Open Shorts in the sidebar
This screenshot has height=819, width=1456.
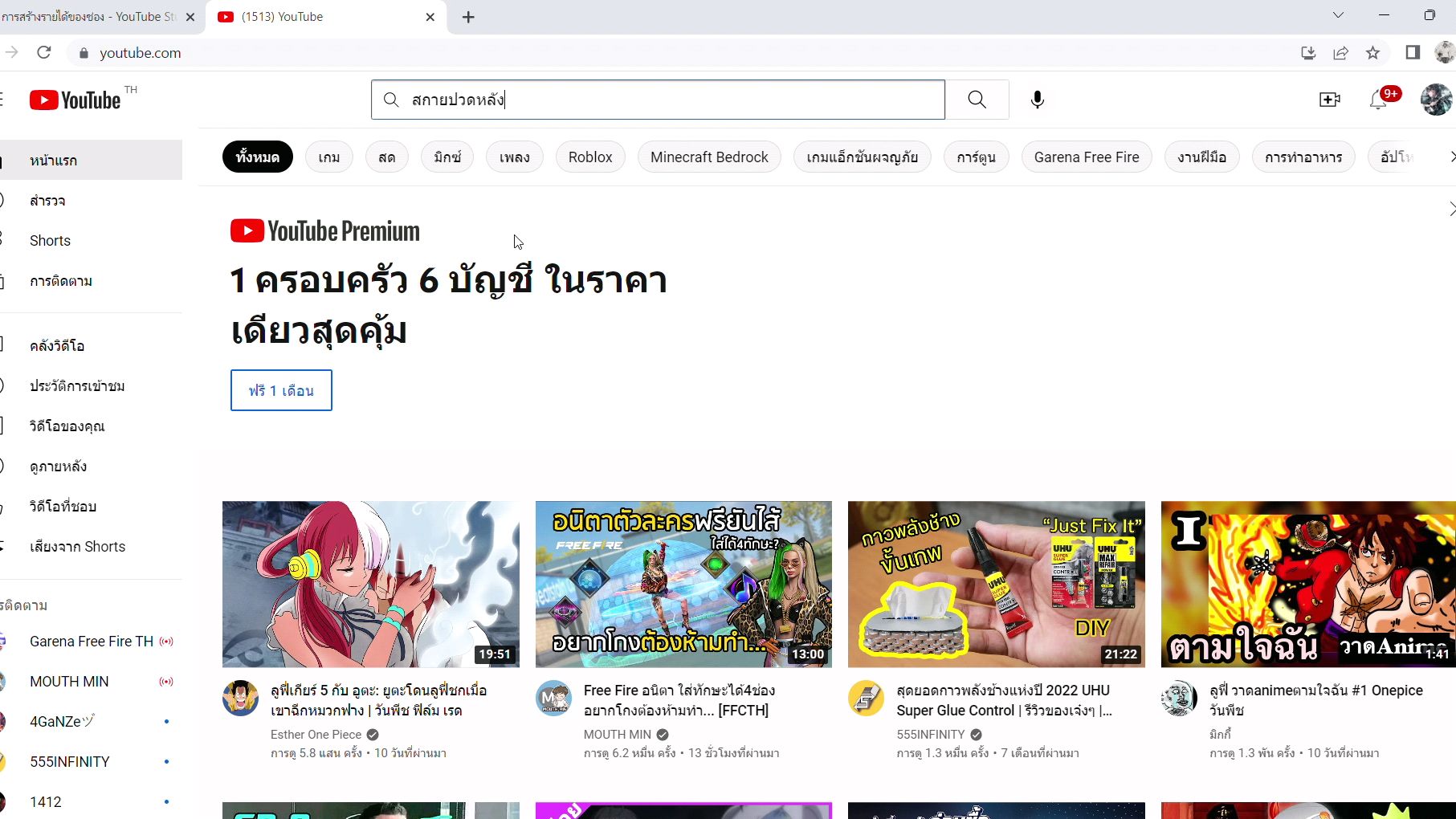50,241
